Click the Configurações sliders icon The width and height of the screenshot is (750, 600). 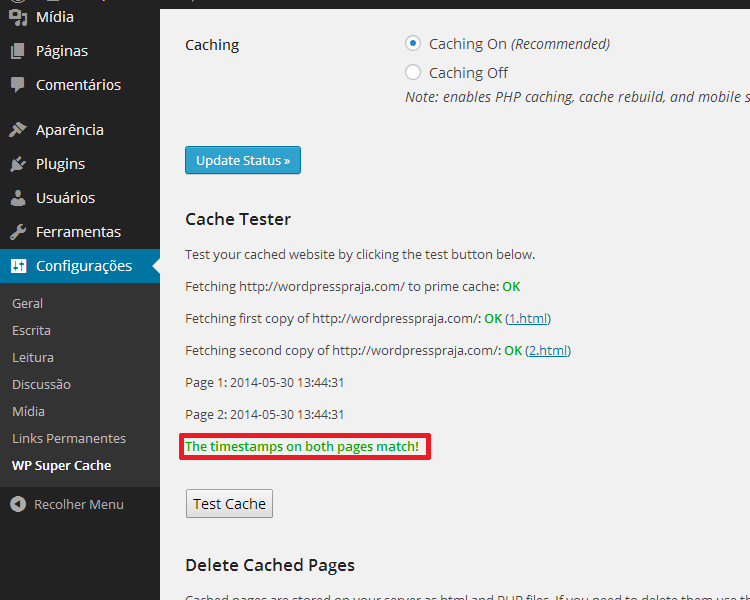pos(18,266)
